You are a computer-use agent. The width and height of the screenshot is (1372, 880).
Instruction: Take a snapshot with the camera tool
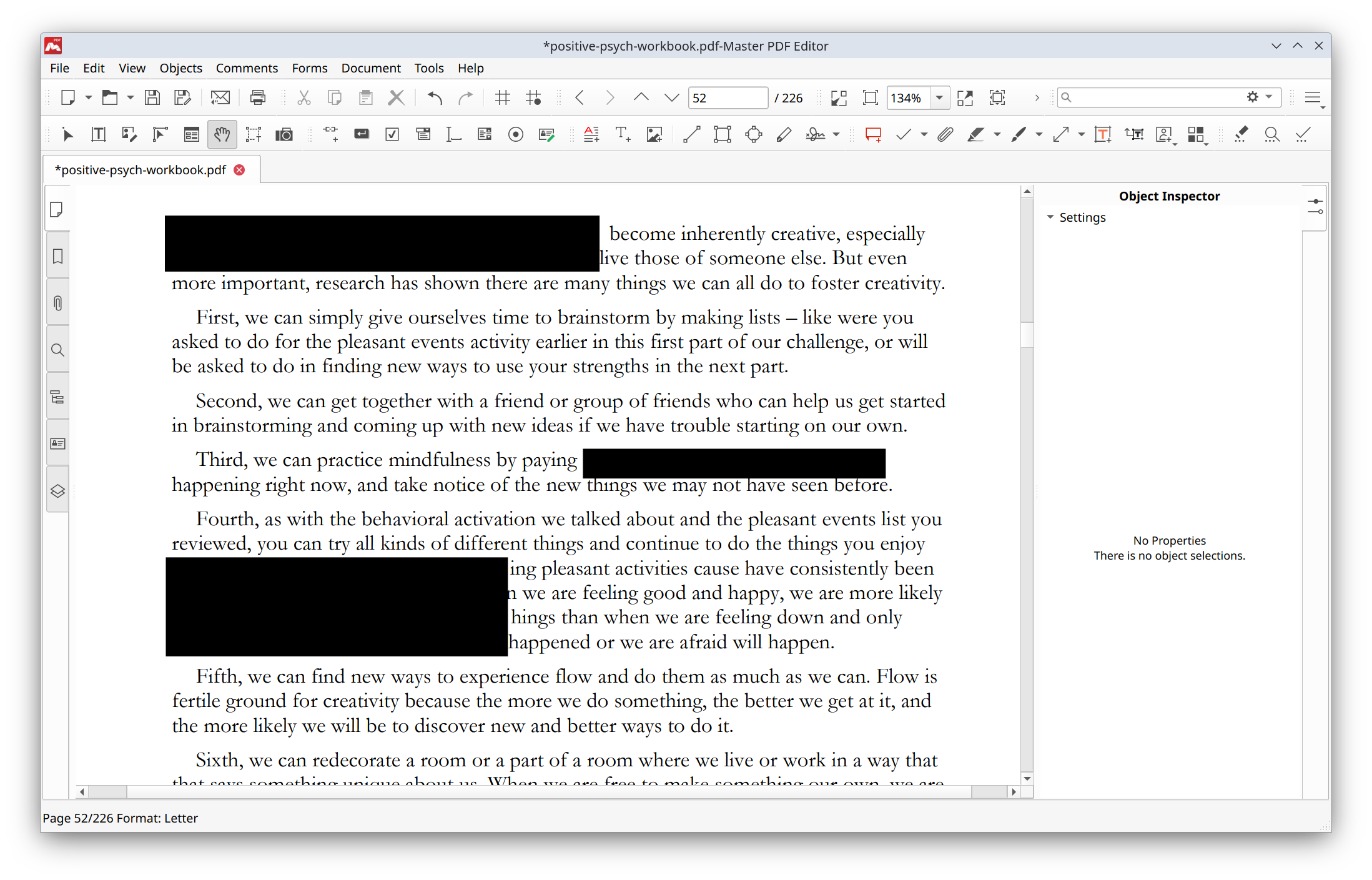284,134
